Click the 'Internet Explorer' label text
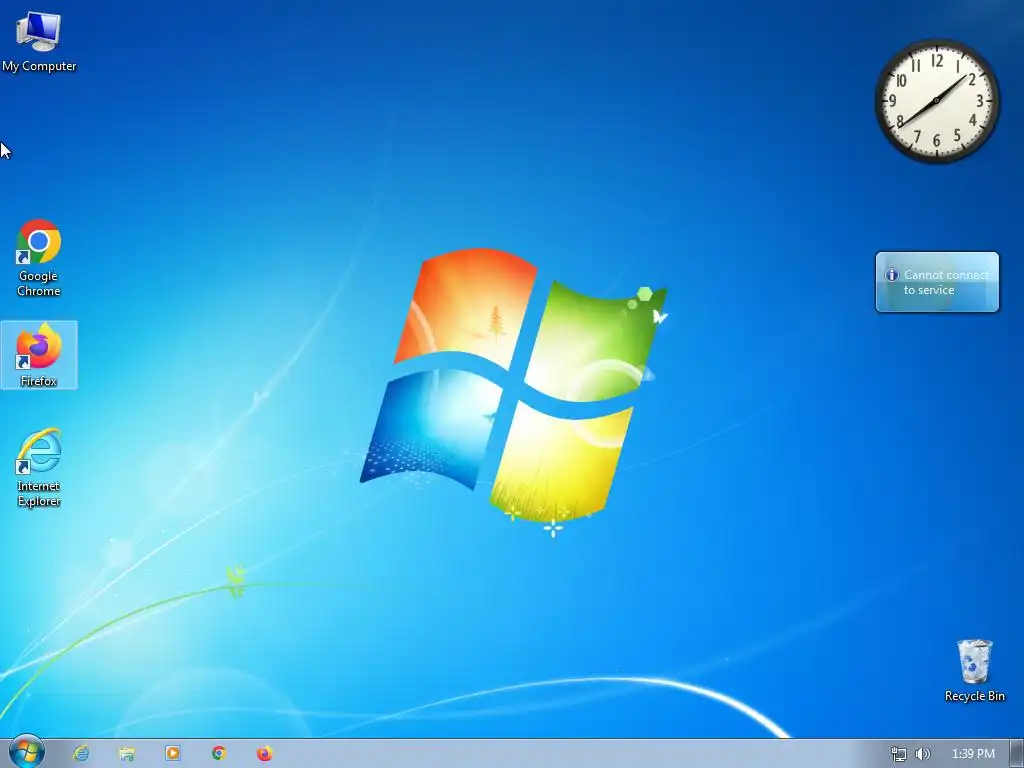The image size is (1024, 768). 39,494
